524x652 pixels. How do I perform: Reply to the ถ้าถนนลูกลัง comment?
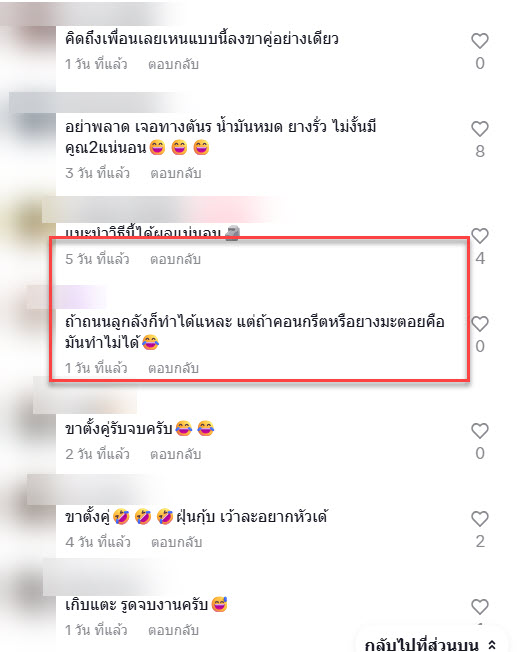point(173,368)
